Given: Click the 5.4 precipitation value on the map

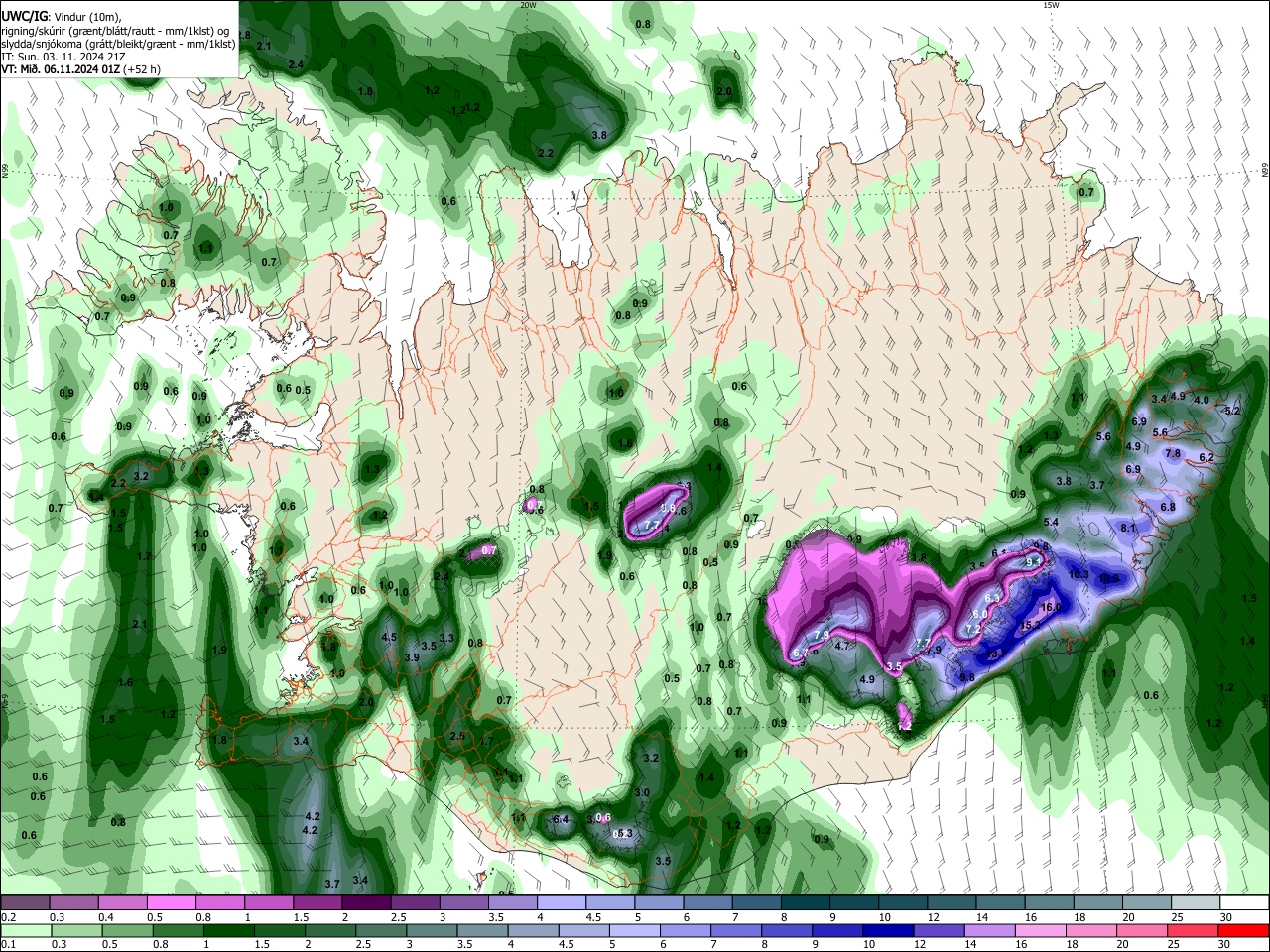Looking at the screenshot, I should point(1052,522).
